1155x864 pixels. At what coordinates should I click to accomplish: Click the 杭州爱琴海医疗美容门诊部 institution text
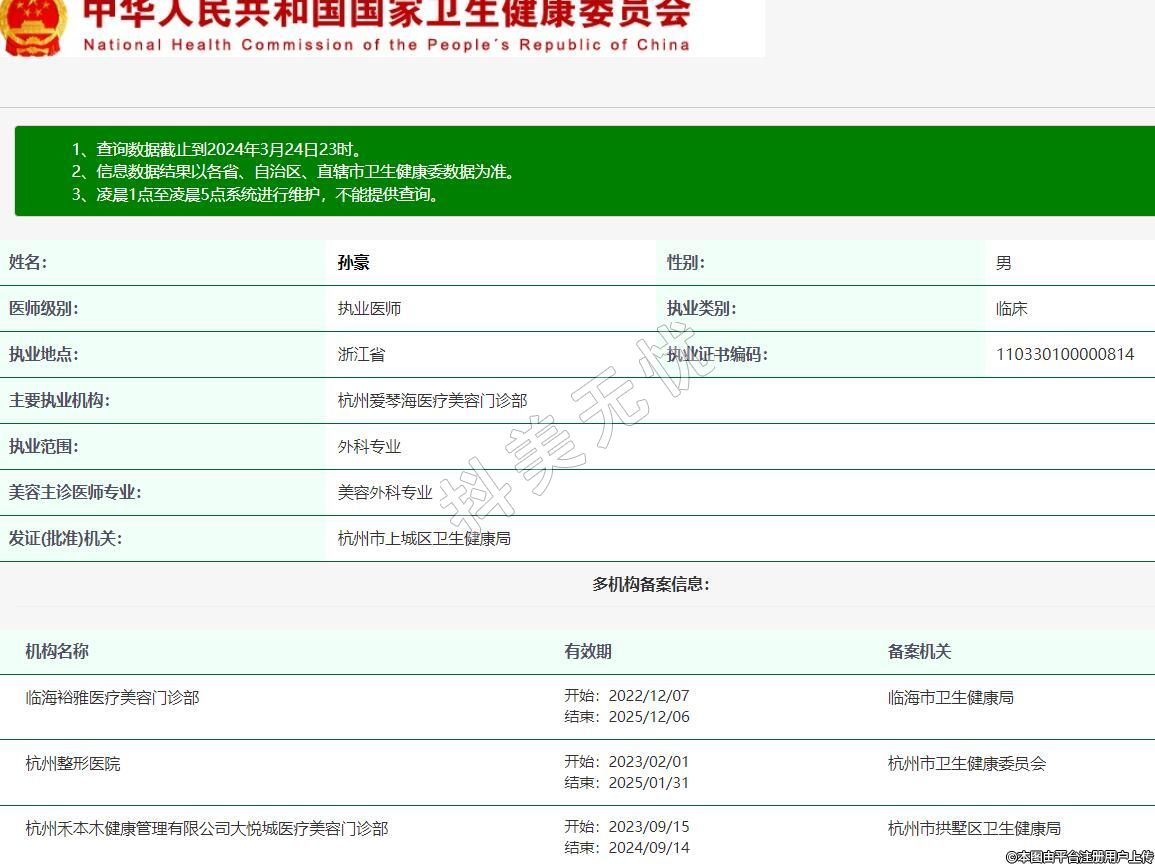click(x=432, y=400)
